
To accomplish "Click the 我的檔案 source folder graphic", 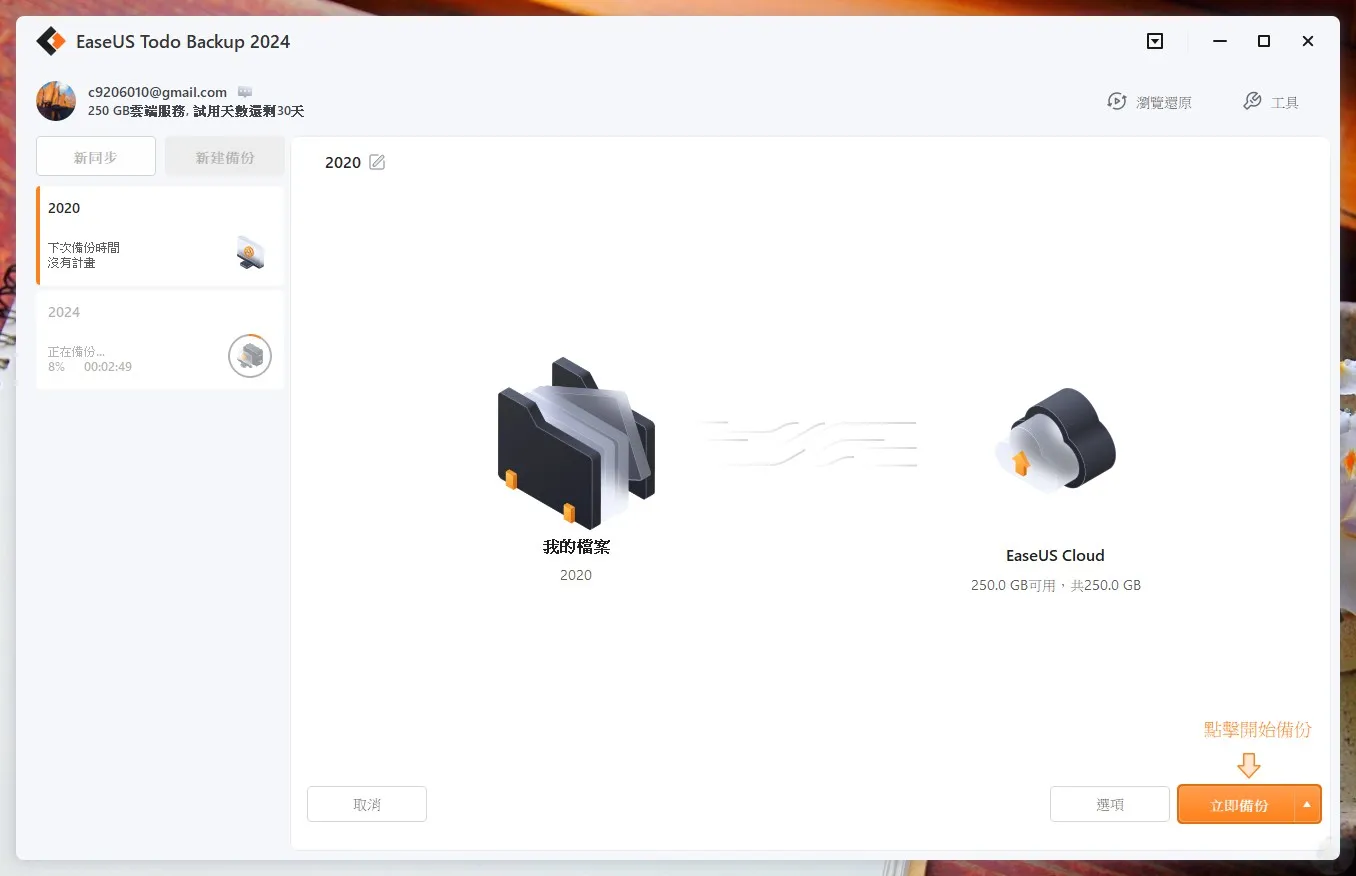I will (x=576, y=443).
